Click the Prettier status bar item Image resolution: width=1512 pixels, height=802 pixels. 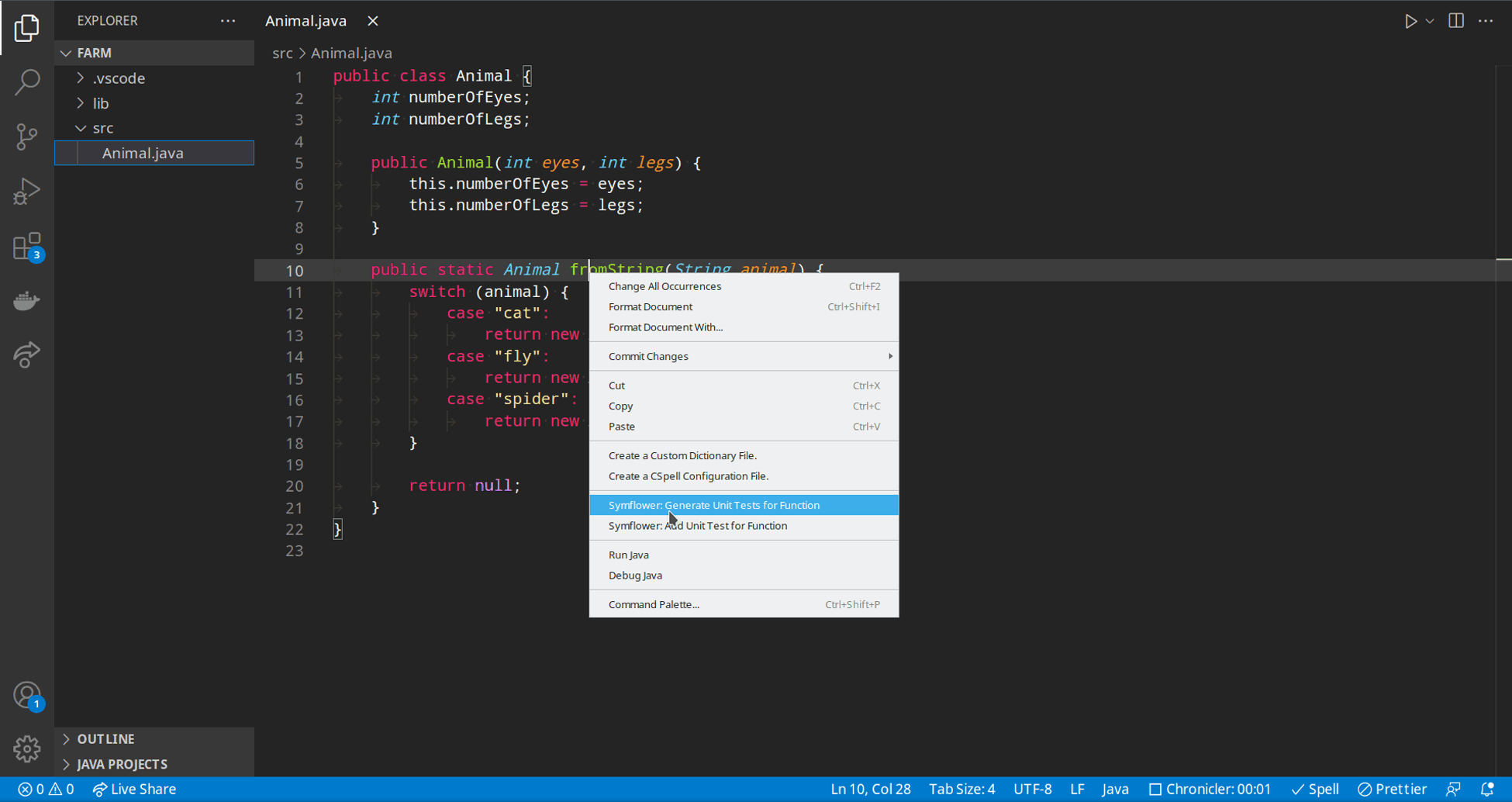click(1393, 789)
